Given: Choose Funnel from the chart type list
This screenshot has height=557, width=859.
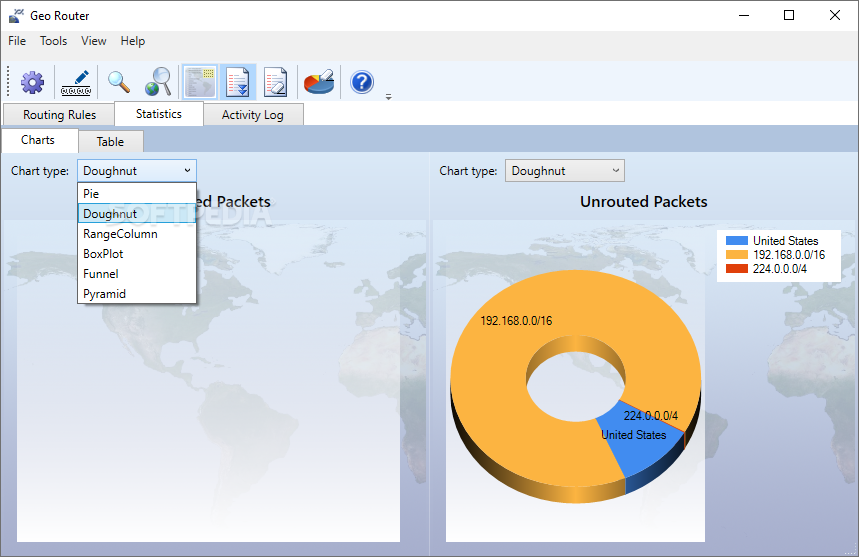Looking at the screenshot, I should (x=137, y=274).
